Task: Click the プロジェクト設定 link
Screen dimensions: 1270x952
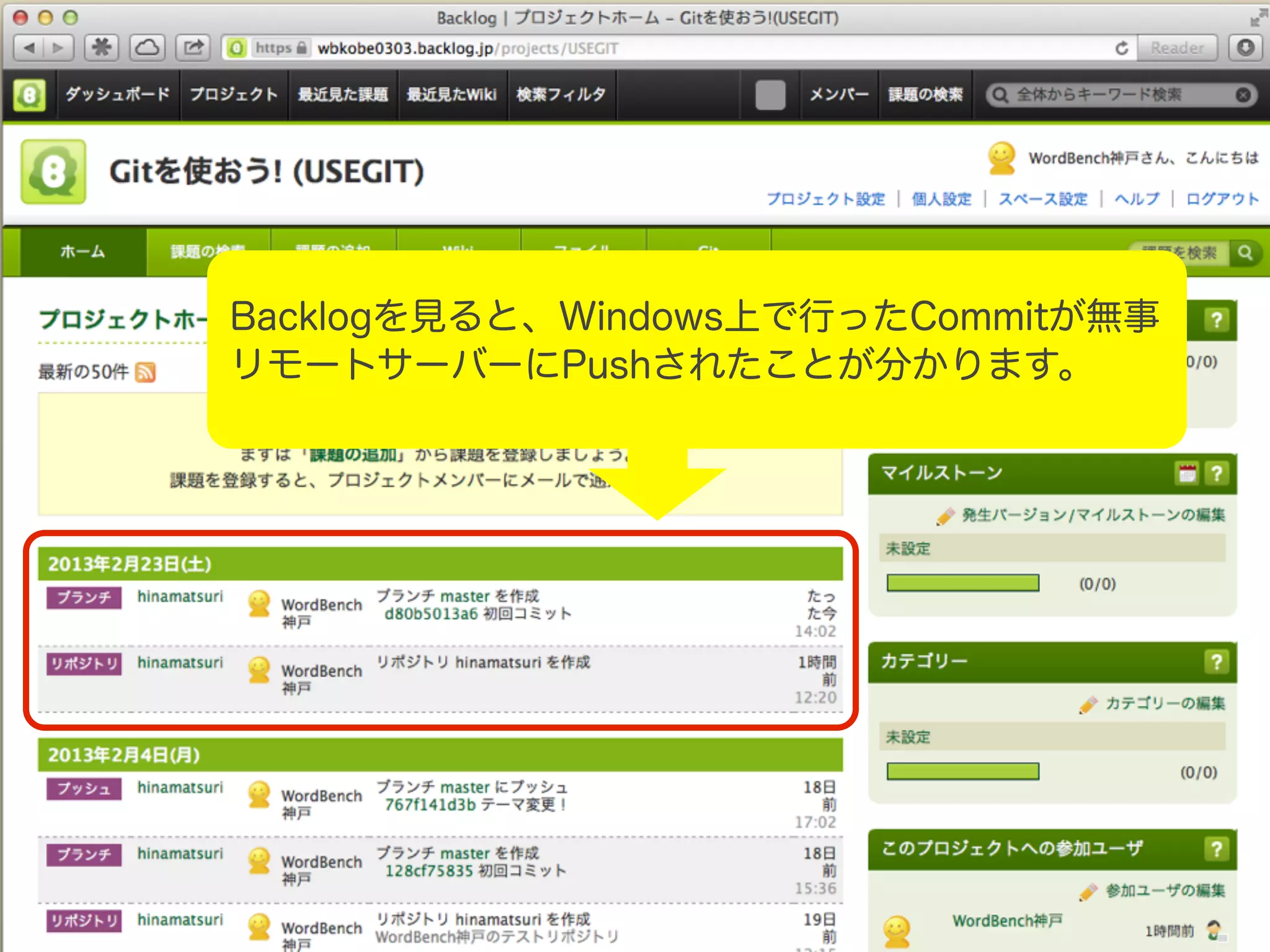Action: 825,199
